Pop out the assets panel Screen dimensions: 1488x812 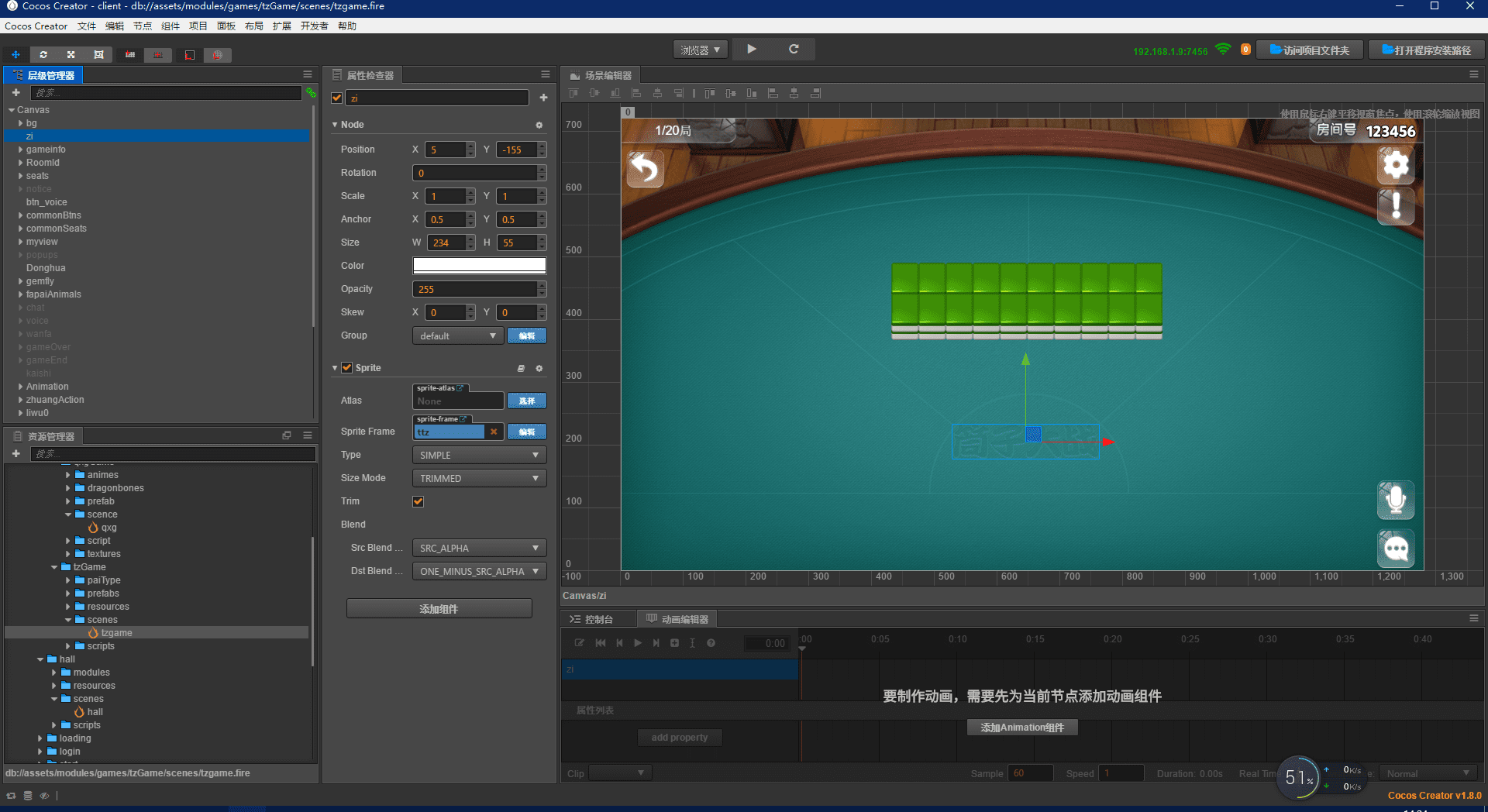click(x=287, y=435)
